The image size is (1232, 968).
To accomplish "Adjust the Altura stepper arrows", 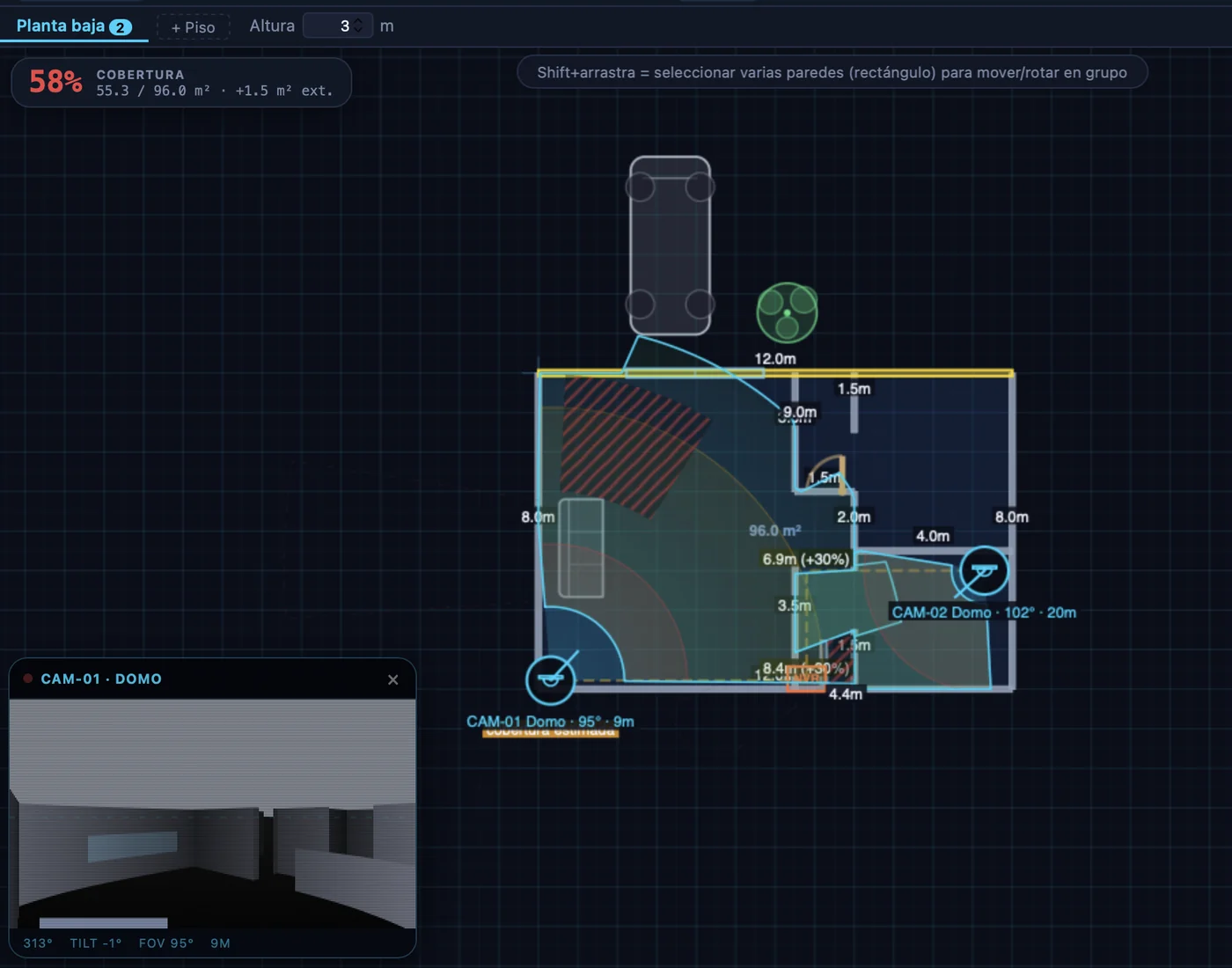I will (x=358, y=26).
